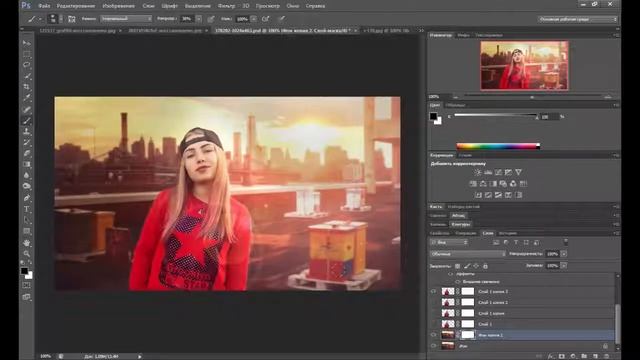Screen dimensions: 640x360
Task: Select the Zoom tool in the toolbox
Action: coord(27,253)
